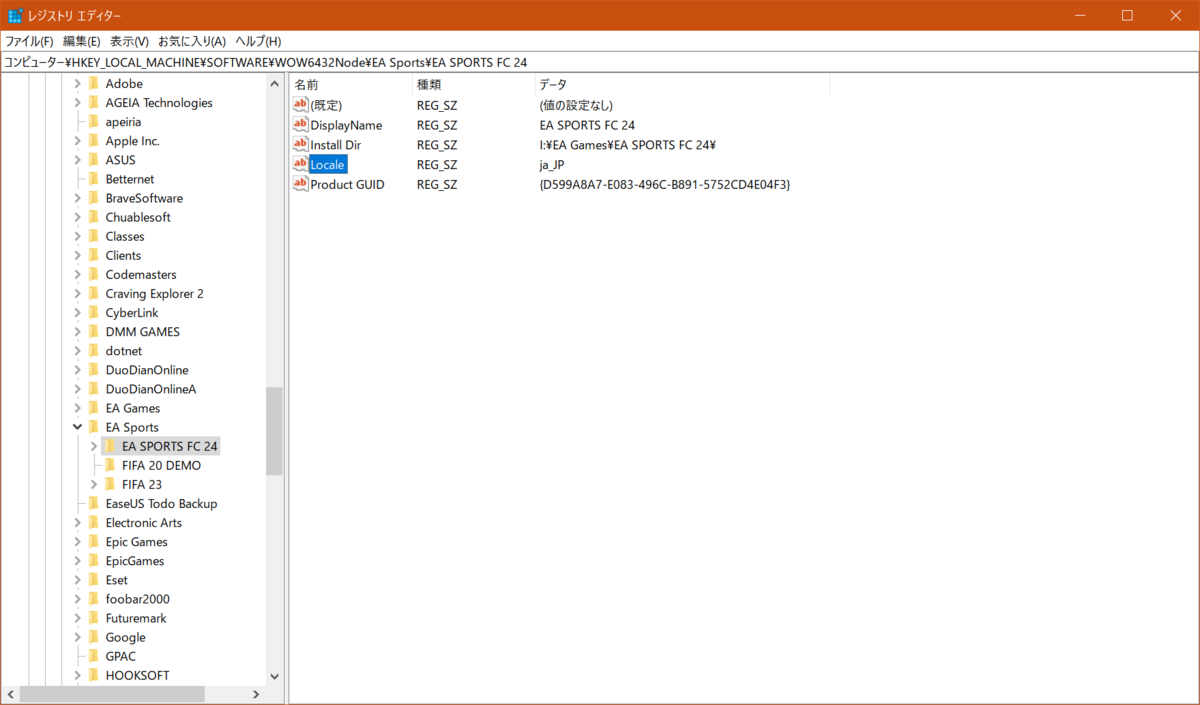Click the tree pane scroll-up arrow
The image size is (1200, 705).
pyautogui.click(x=274, y=84)
